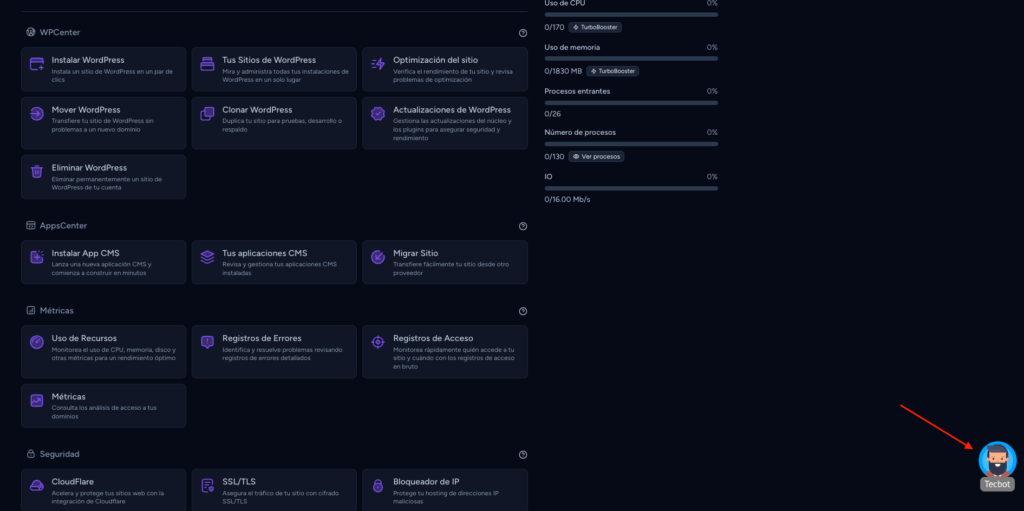Click Ver procesos button
Viewport: 1024px width, 511px height.
coord(596,157)
